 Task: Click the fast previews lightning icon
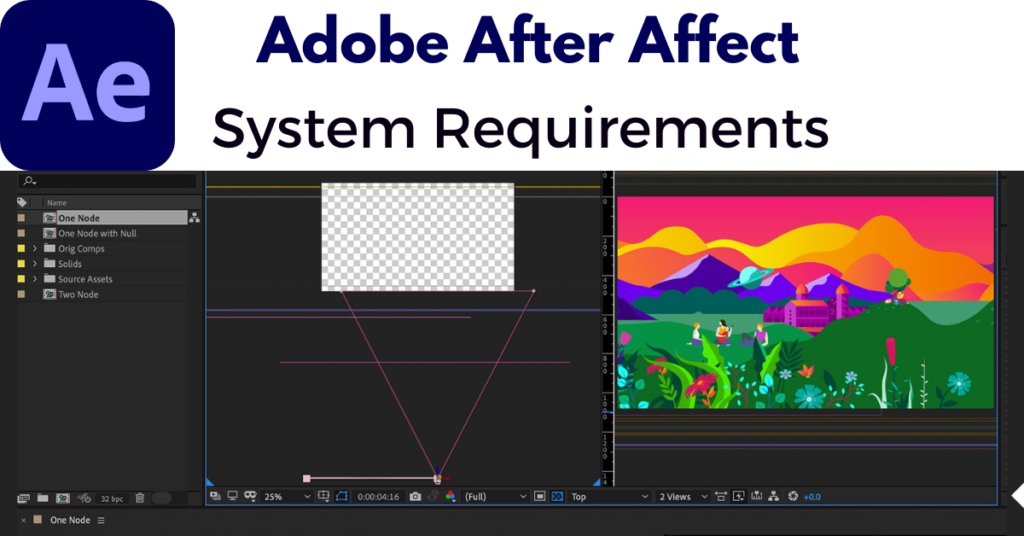[x=739, y=497]
